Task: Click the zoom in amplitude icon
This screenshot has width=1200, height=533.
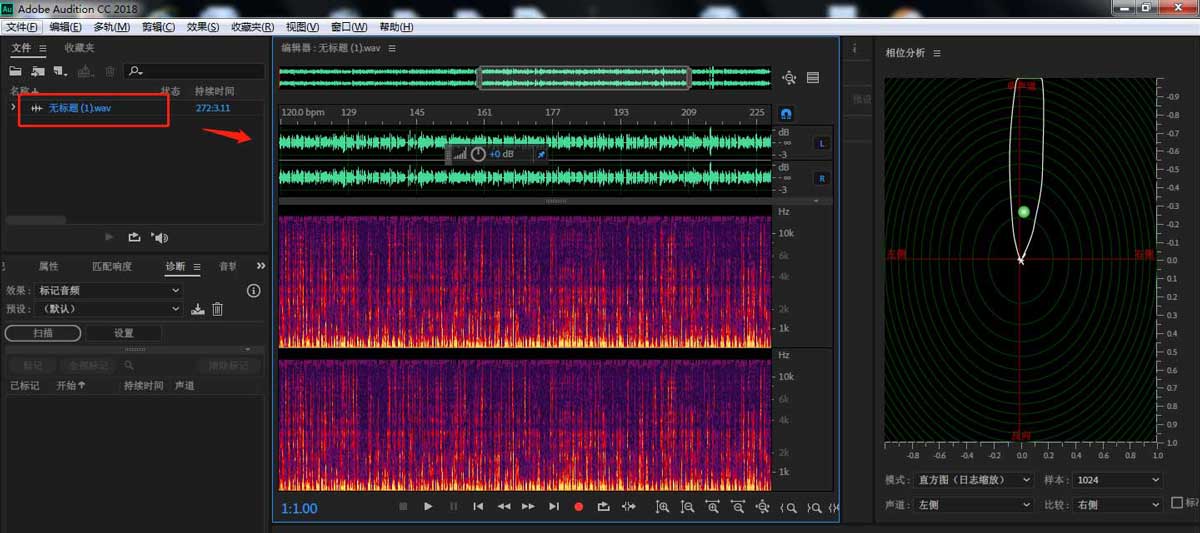Action: coord(662,507)
